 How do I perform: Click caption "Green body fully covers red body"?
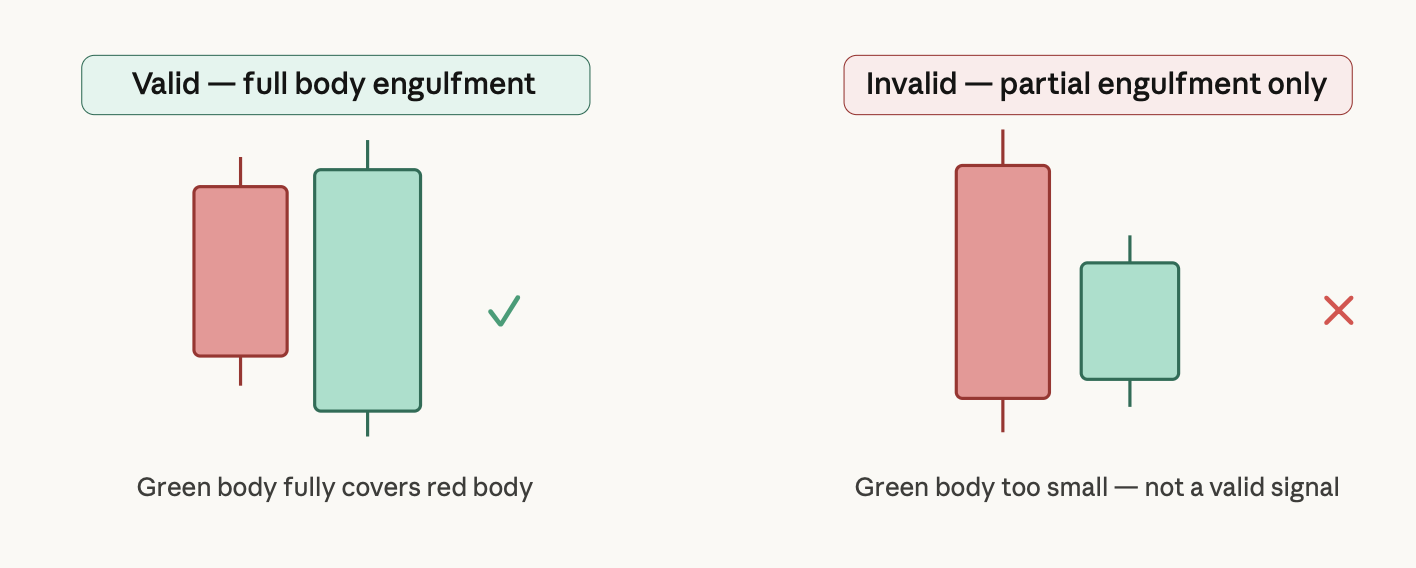pos(335,488)
